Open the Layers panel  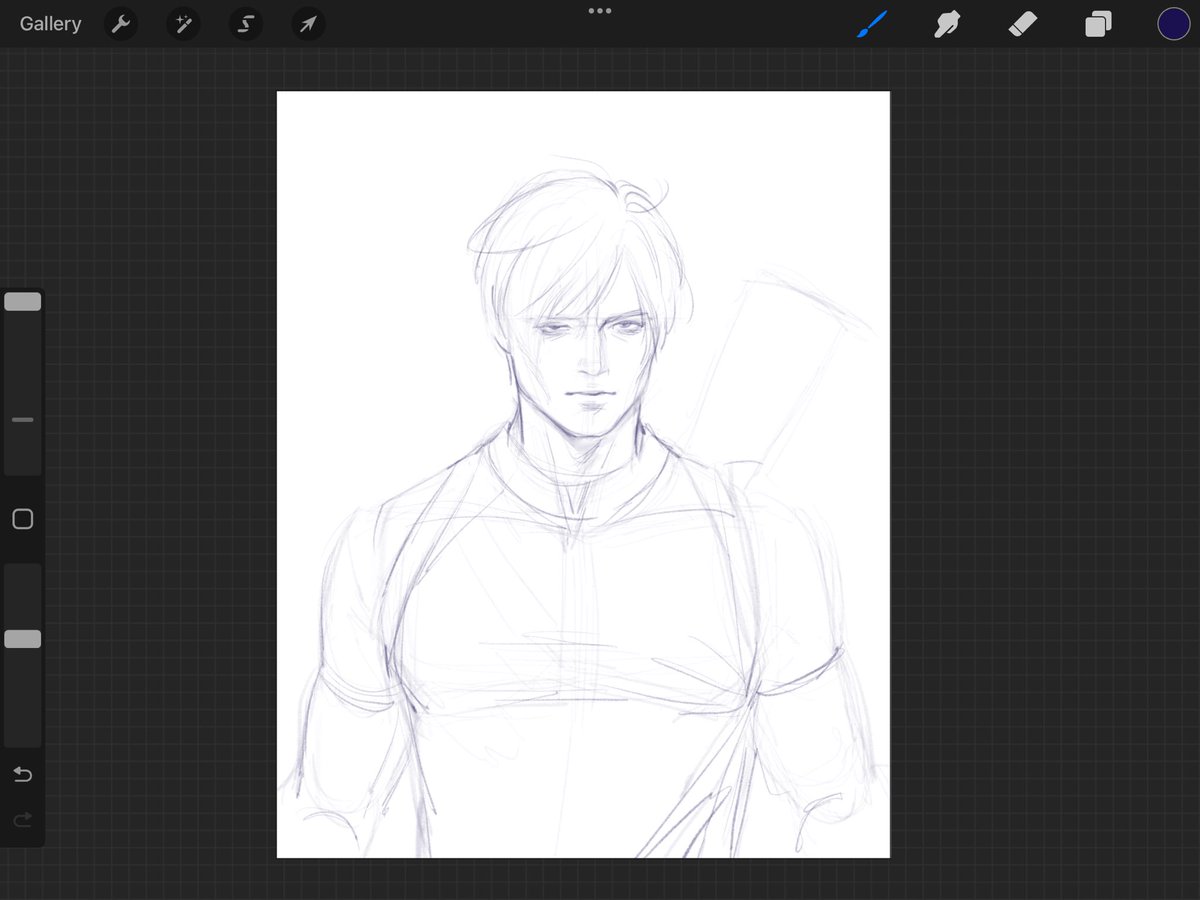point(1098,24)
